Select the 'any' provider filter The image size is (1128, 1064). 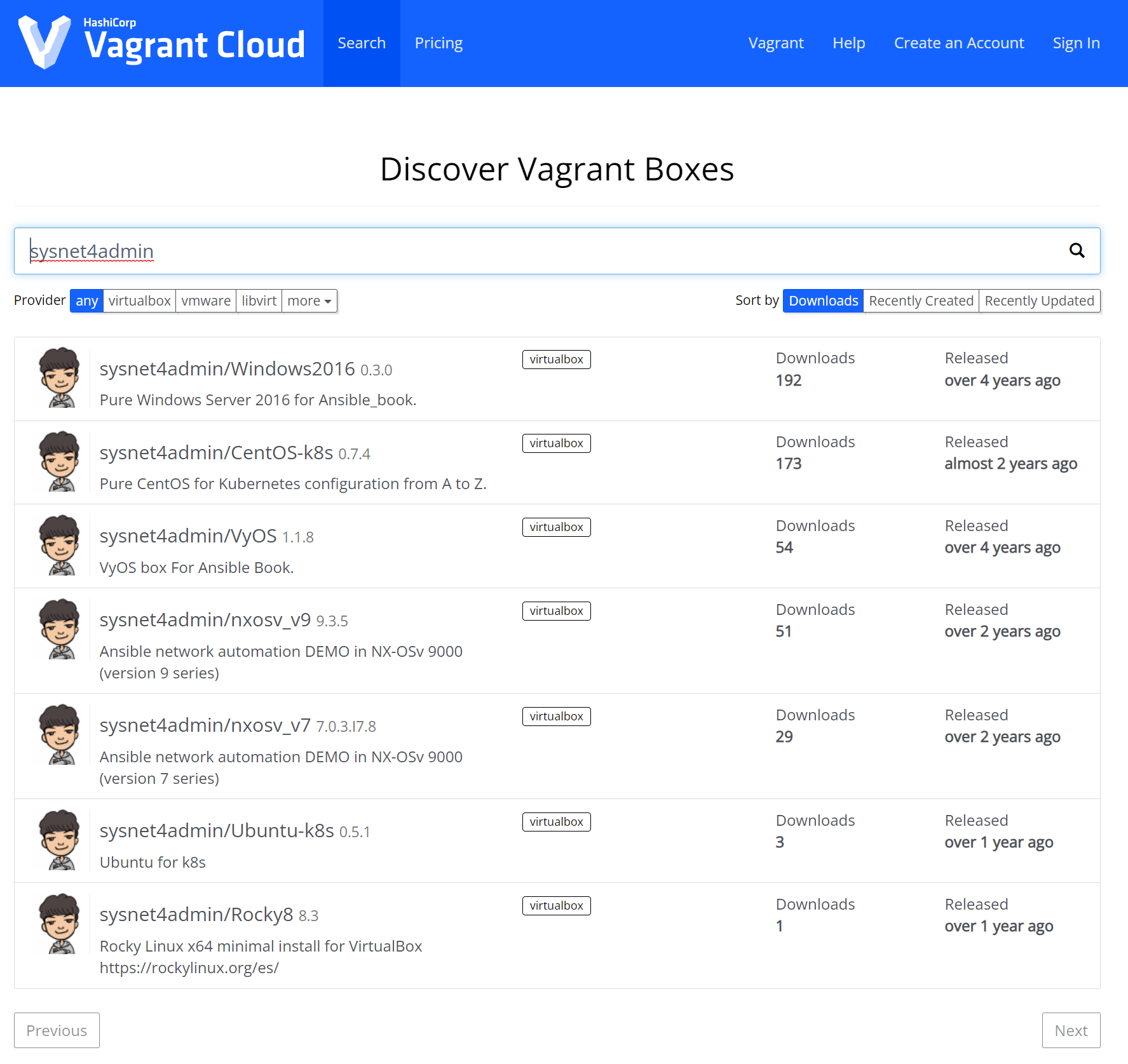(86, 300)
